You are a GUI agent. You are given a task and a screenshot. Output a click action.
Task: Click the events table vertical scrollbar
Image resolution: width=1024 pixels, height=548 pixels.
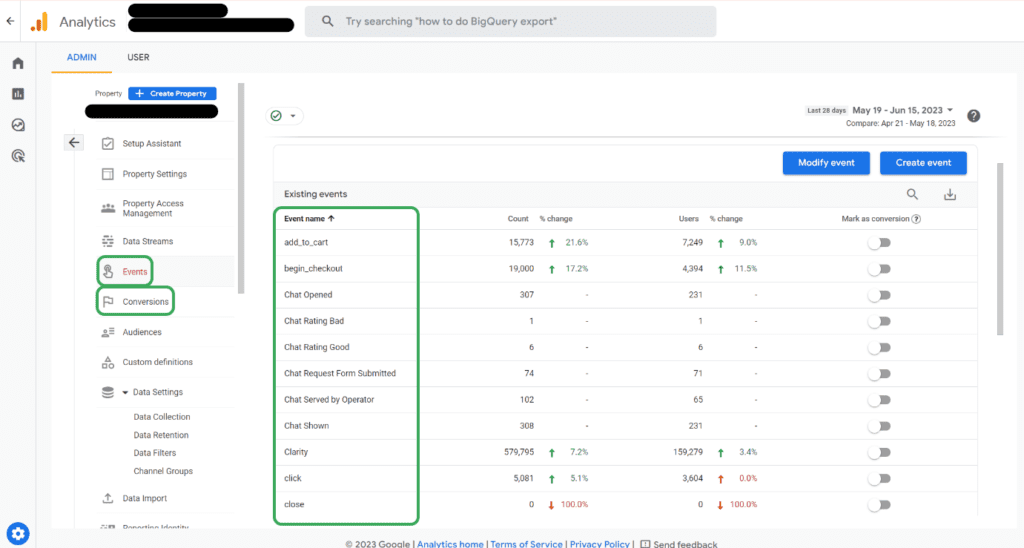pos(1000,250)
